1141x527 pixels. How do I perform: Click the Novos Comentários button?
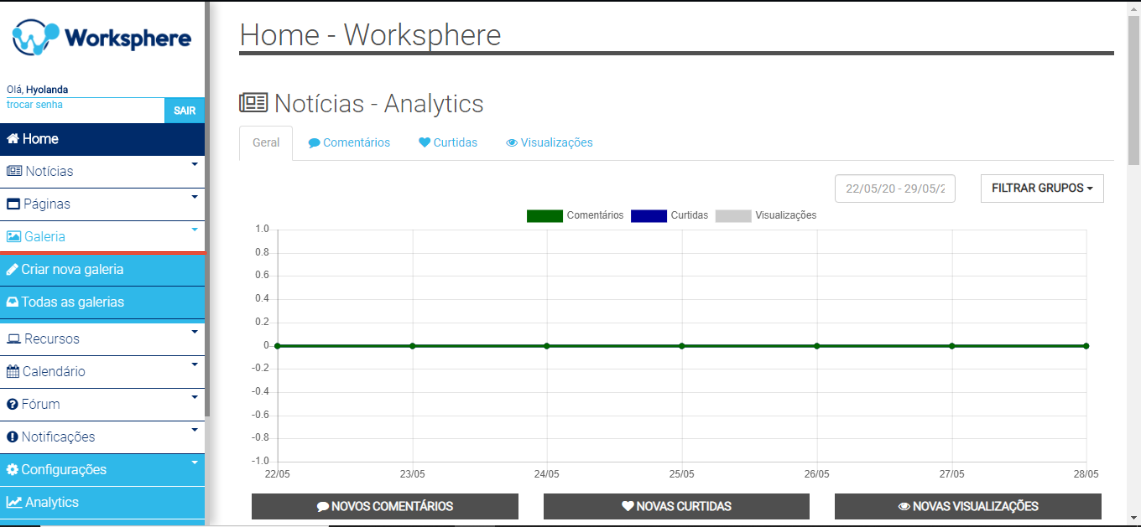[385, 507]
